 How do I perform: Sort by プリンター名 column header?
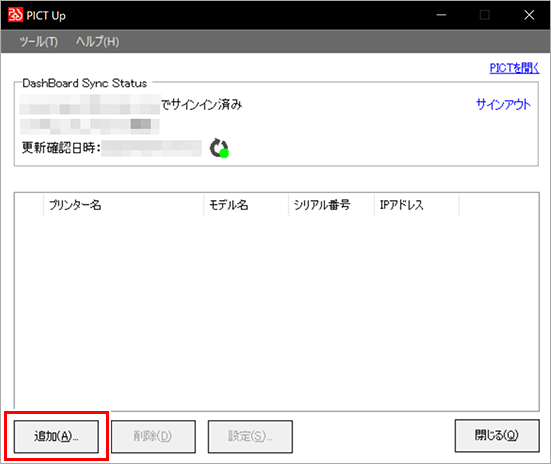pos(124,205)
